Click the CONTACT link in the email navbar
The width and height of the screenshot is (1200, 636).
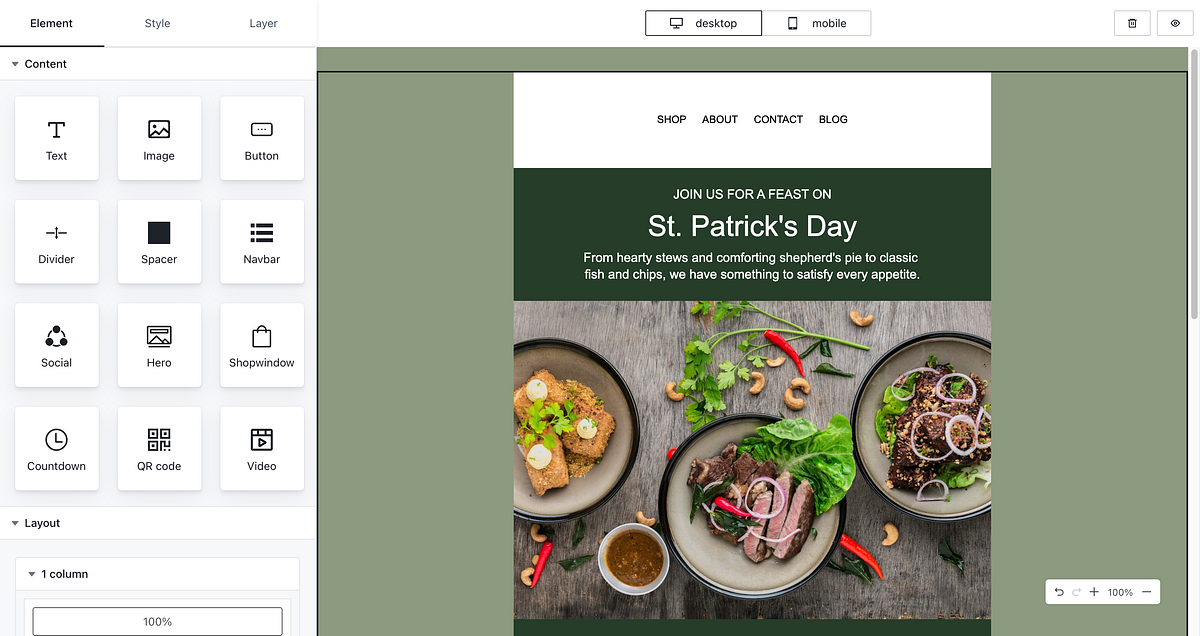click(778, 119)
